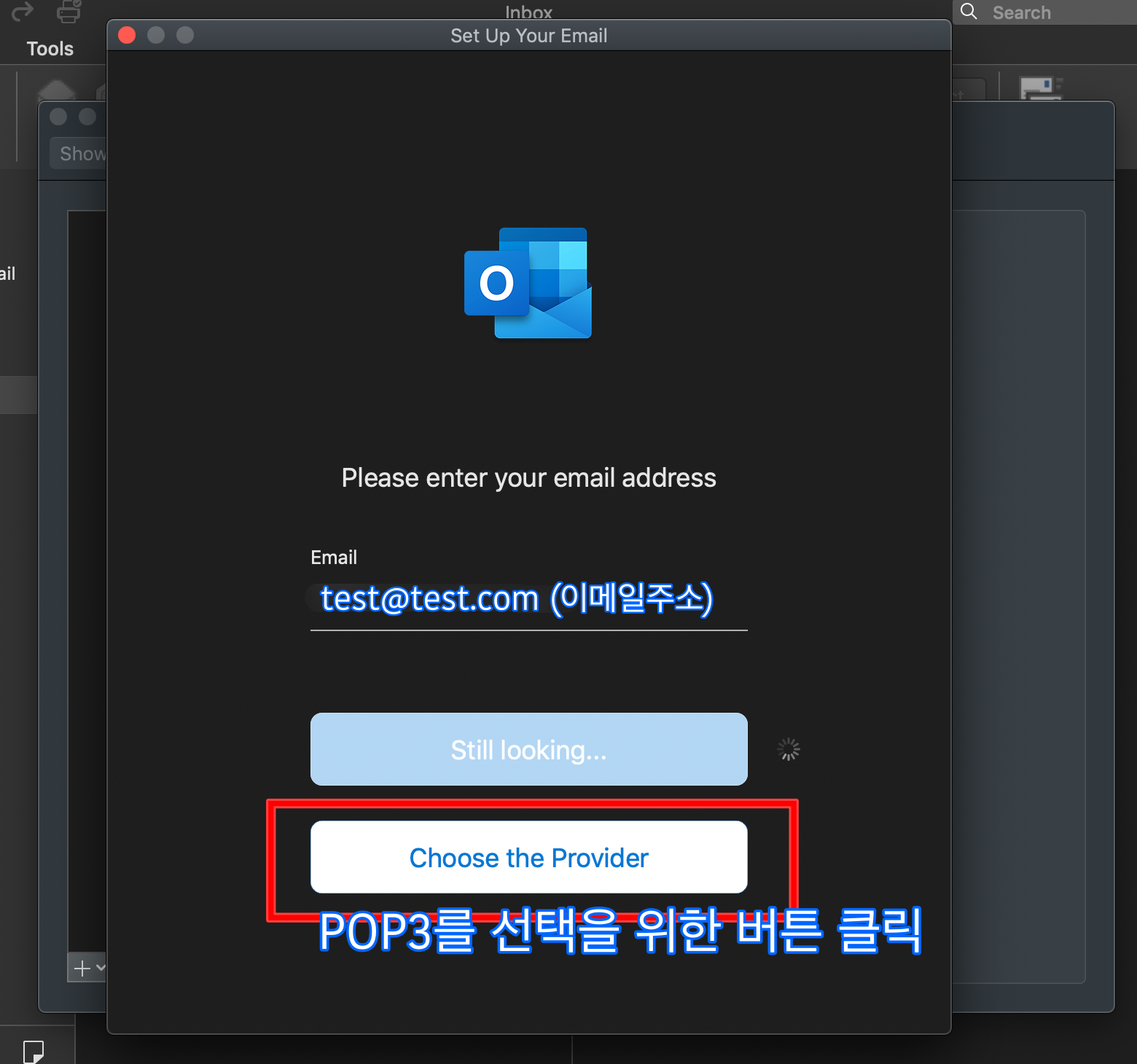Close the Set Up Your Email dialog
This screenshot has width=1137, height=1064.
tap(127, 35)
